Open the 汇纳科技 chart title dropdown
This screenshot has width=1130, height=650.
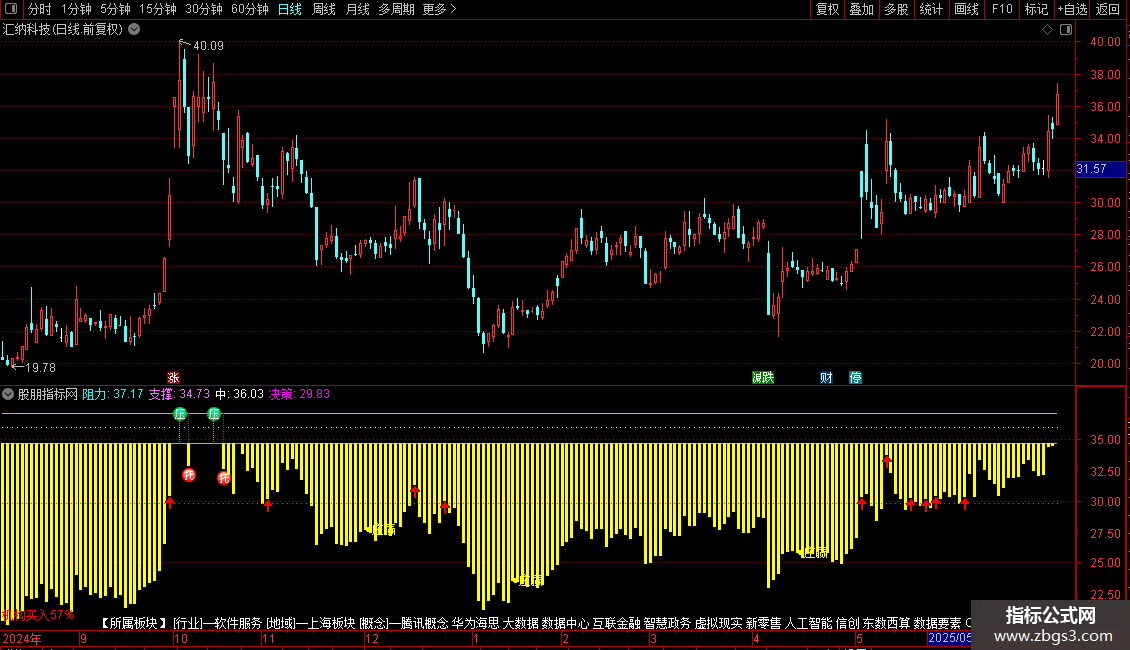134,30
